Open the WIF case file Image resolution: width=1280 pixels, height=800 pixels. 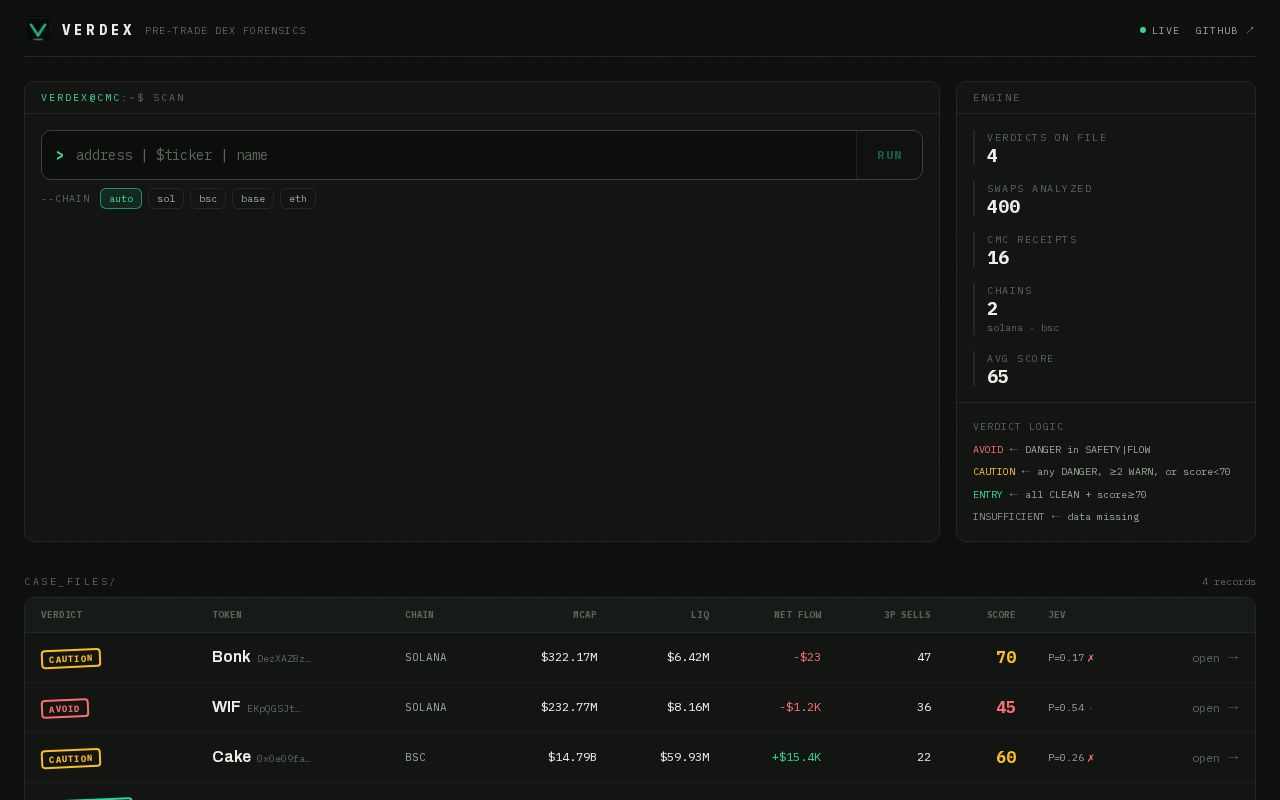click(x=1215, y=708)
